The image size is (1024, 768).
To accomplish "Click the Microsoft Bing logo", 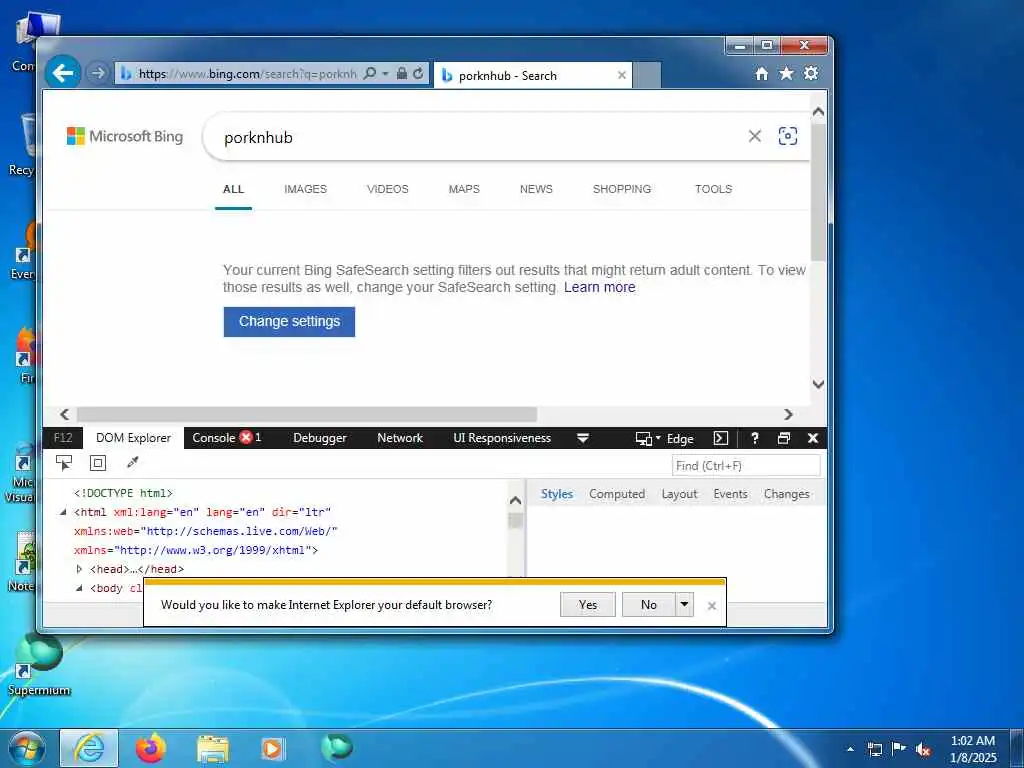I will [125, 136].
